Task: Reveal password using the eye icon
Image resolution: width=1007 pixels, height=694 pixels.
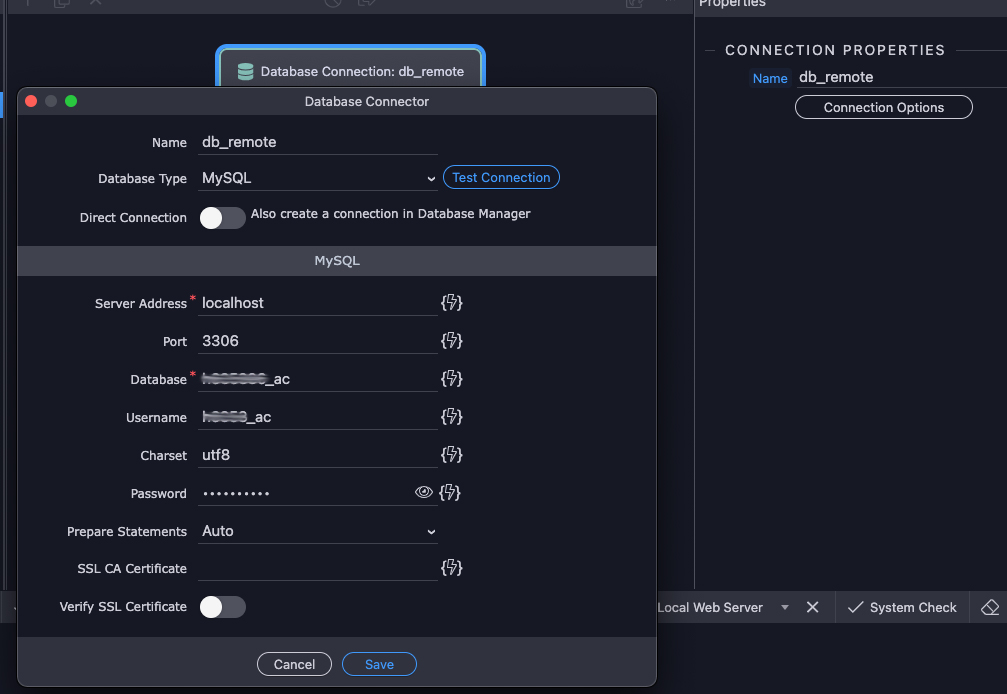Action: coord(423,493)
